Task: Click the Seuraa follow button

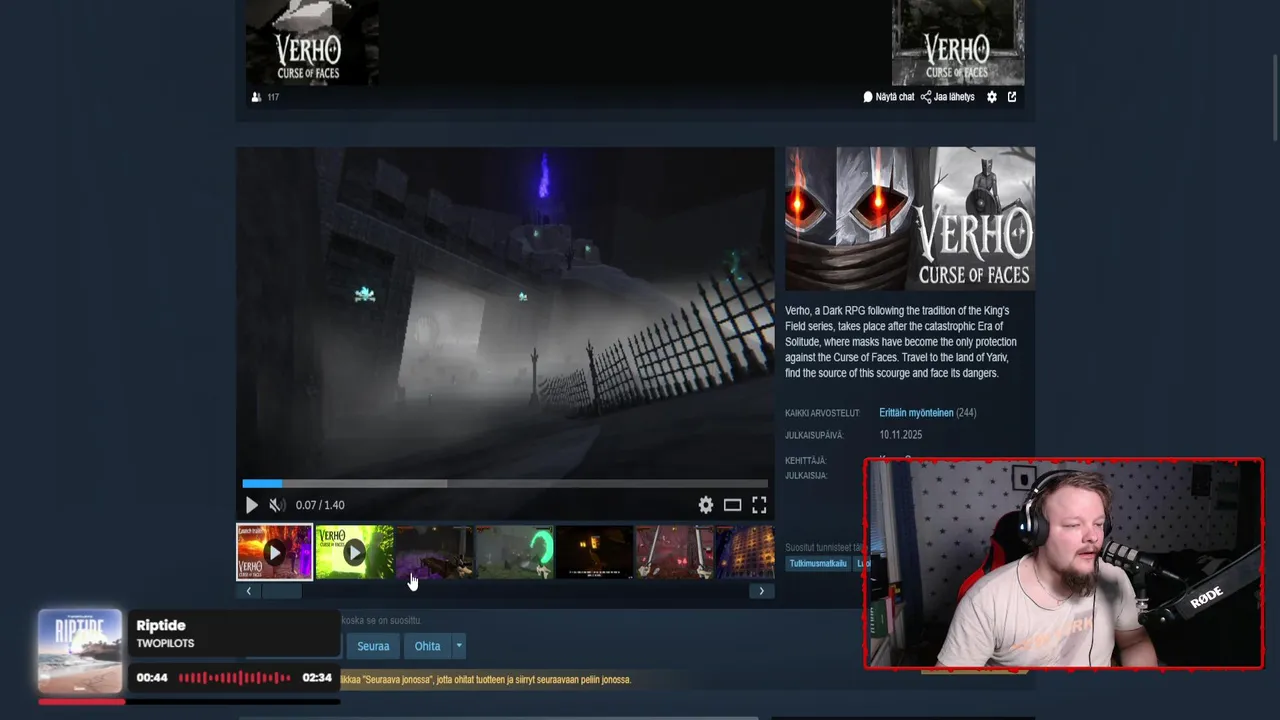Action: point(373,646)
